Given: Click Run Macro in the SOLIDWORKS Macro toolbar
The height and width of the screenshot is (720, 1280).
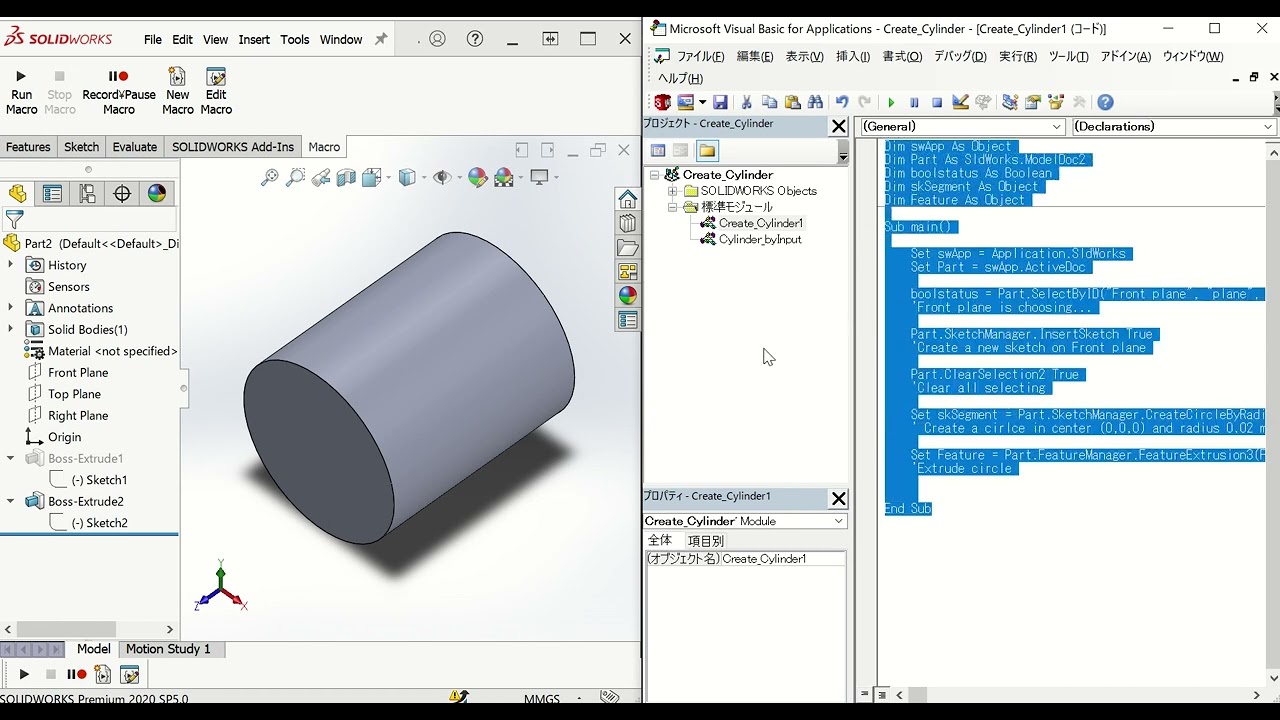Looking at the screenshot, I should click(x=21, y=92).
